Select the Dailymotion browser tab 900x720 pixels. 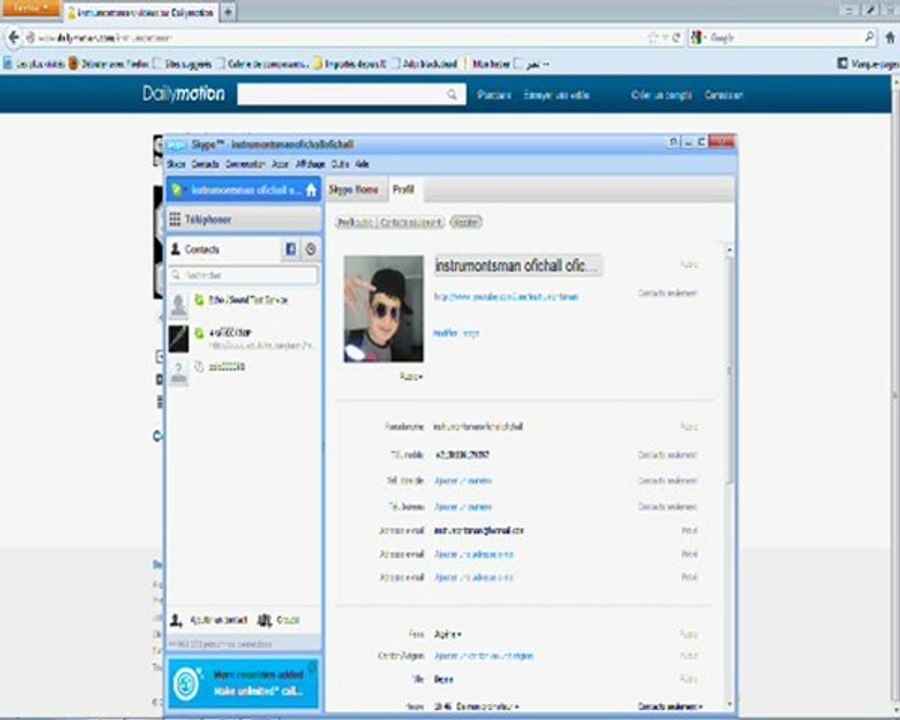pyautogui.click(x=141, y=12)
